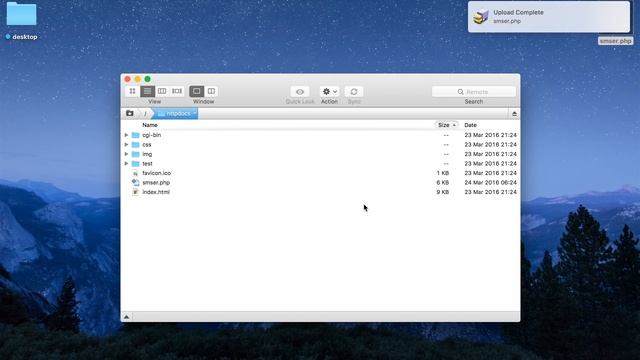Click the cgi-bin name text
Viewport: 640px width, 360px height.
151,135
